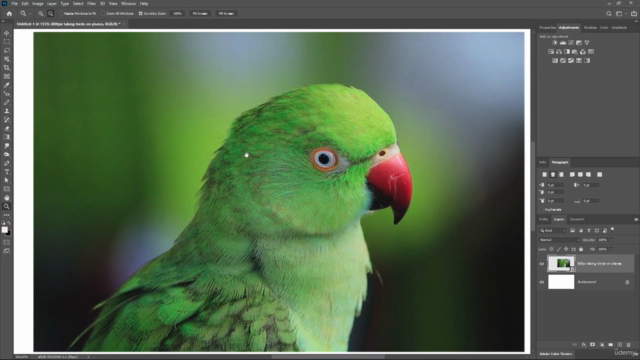The height and width of the screenshot is (360, 640).
Task: Add an Invert adjustment
Action: pyautogui.click(x=555, y=61)
